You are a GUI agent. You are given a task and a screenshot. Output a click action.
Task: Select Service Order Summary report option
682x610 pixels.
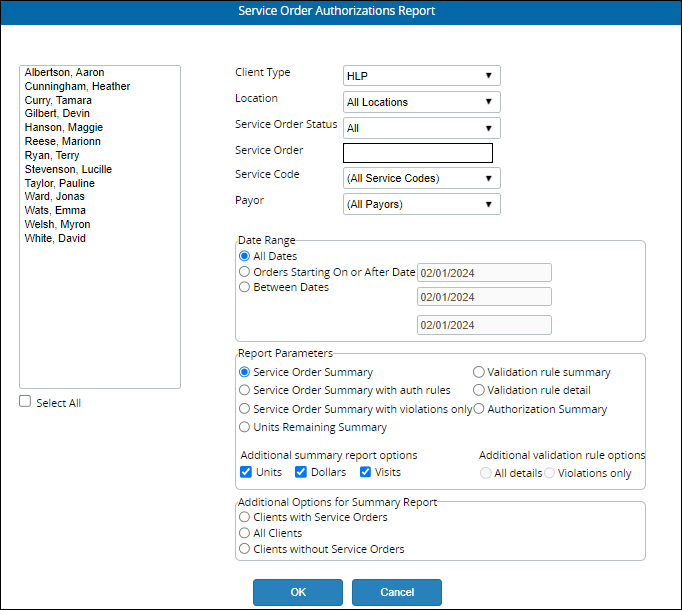244,372
